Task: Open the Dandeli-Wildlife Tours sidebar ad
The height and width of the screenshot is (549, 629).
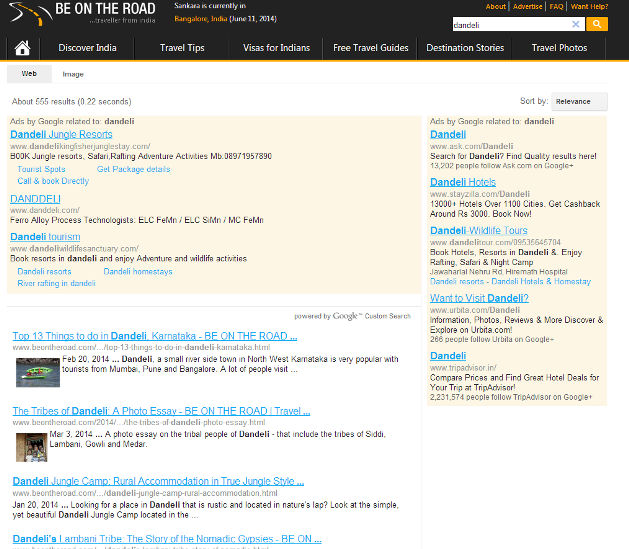Action: coord(479,231)
